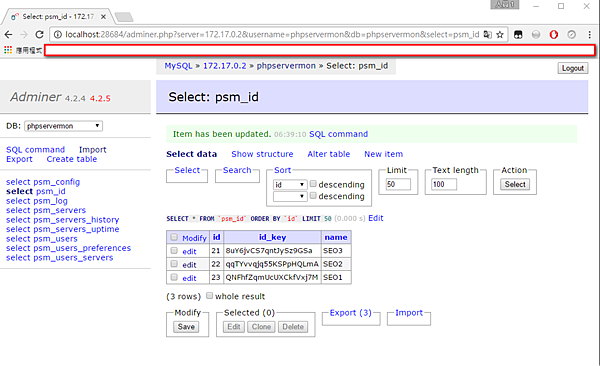Open New item tab
The image size is (600, 366).
383,154
